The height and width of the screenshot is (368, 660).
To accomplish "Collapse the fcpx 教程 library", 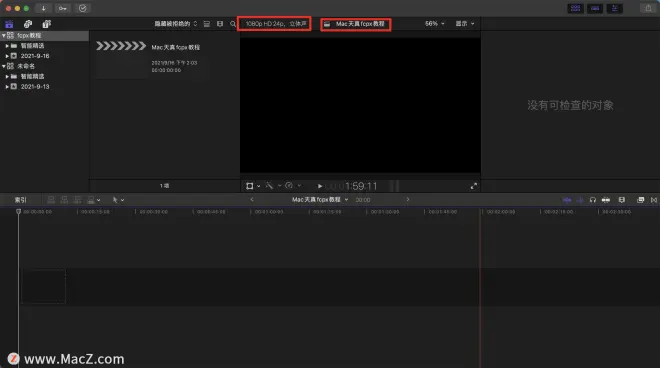I will coord(3,36).
